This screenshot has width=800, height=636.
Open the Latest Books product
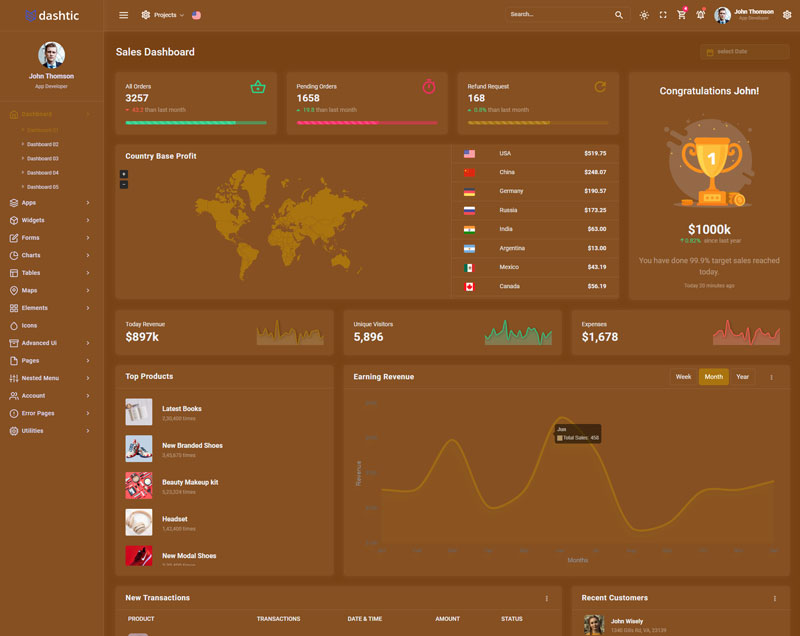(x=181, y=408)
